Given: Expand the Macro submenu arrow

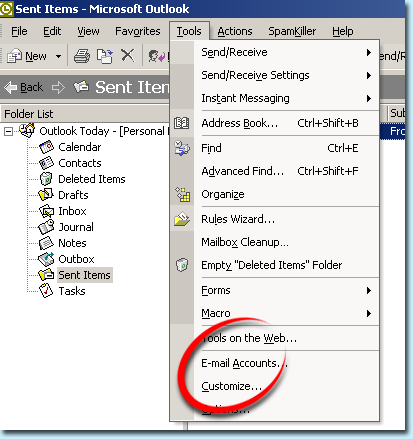Looking at the screenshot, I should coord(369,313).
